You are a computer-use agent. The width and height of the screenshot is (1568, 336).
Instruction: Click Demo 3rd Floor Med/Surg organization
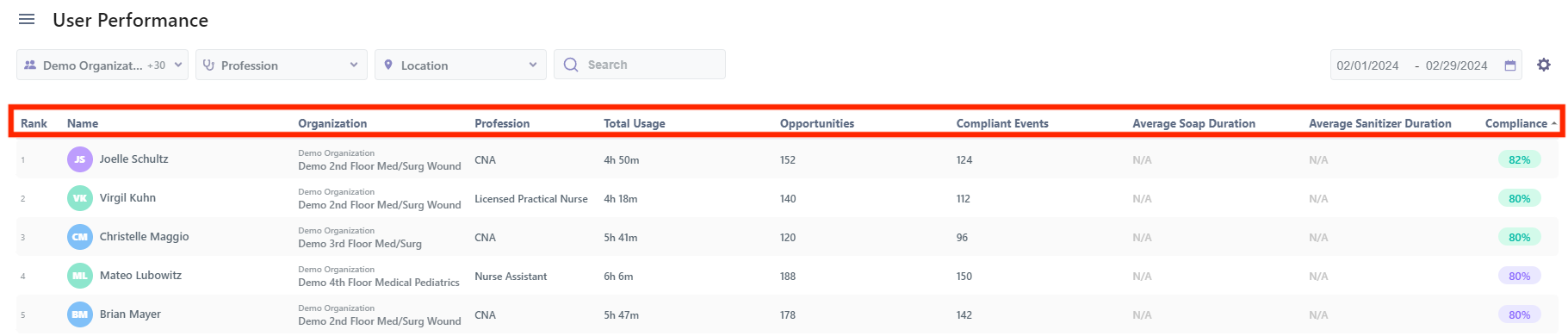point(360,244)
